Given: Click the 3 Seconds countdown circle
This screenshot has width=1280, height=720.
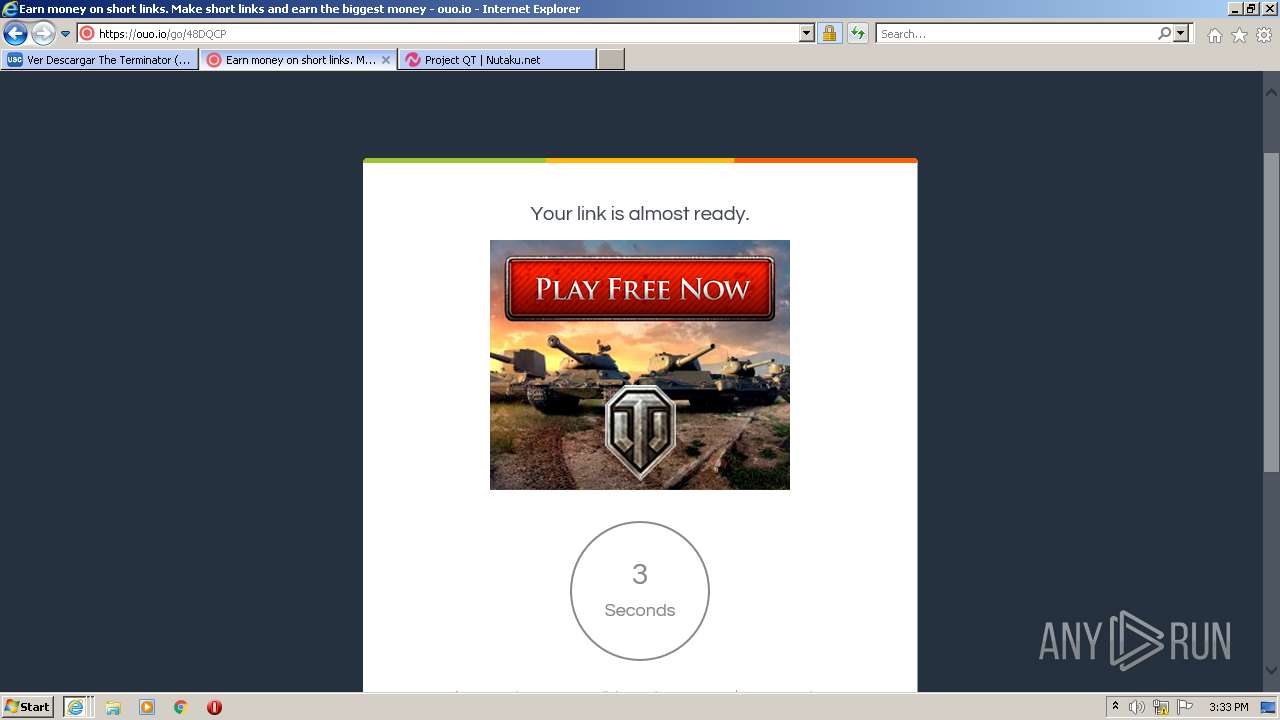Looking at the screenshot, I should (640, 591).
